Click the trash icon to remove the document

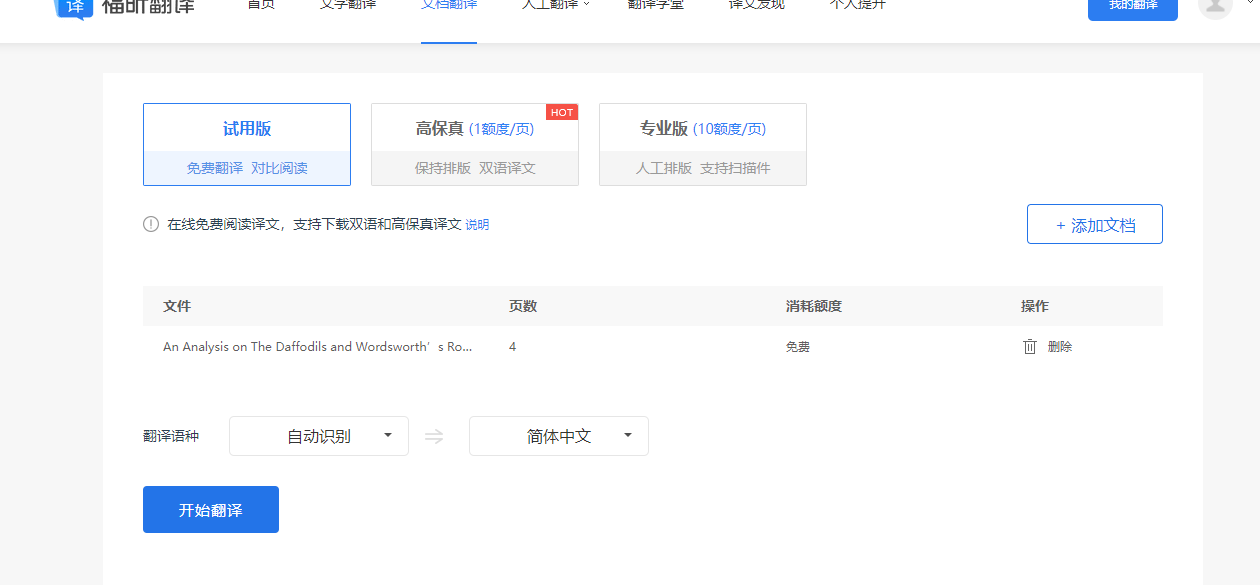[1029, 346]
